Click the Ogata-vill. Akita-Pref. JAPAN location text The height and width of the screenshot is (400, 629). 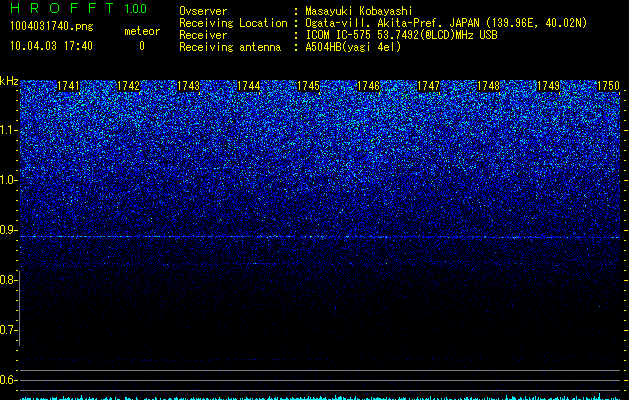point(446,23)
